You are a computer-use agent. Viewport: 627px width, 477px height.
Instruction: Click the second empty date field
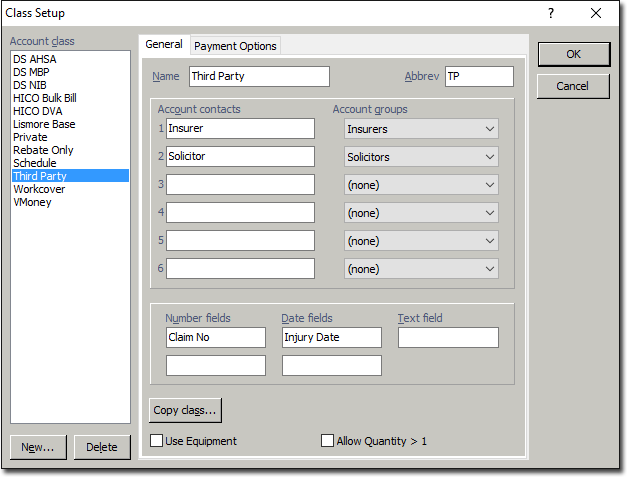[332, 365]
